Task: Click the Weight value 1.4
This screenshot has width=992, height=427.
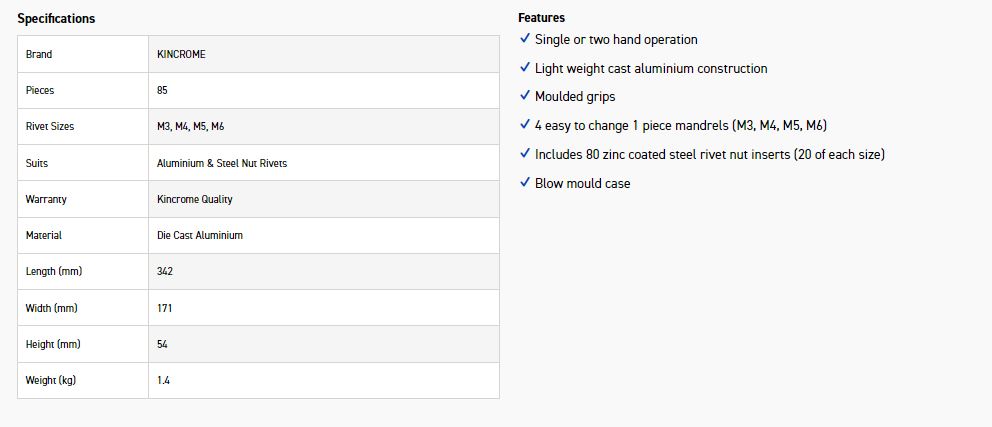Action: coord(163,380)
